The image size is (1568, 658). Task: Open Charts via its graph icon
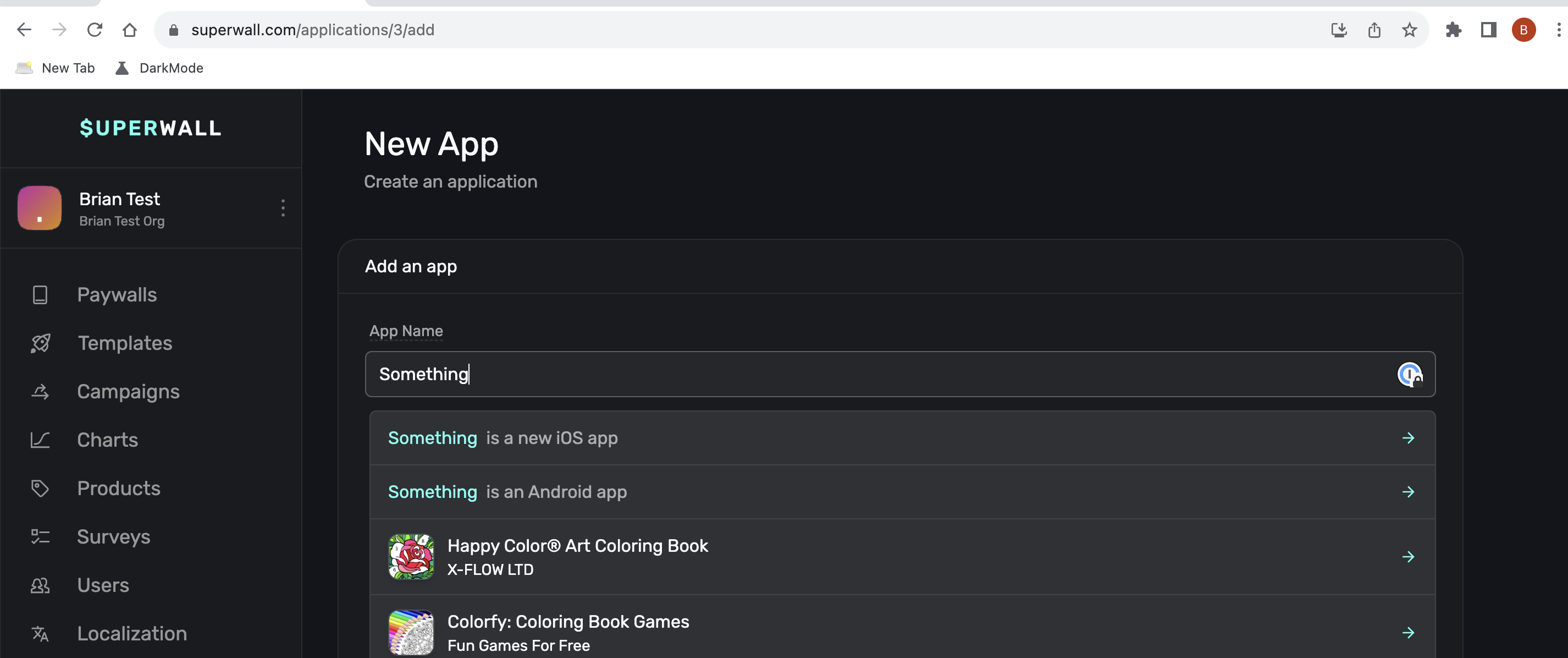[40, 440]
